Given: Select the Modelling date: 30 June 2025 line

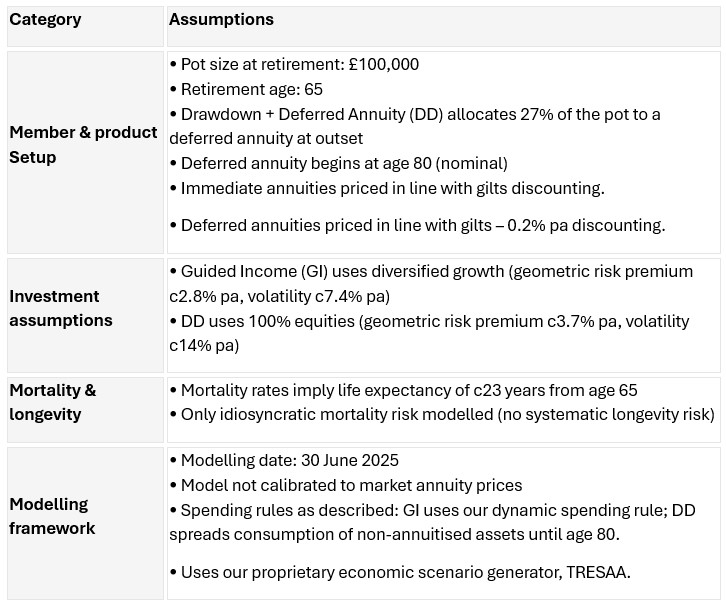Looking at the screenshot, I should click(290, 461).
